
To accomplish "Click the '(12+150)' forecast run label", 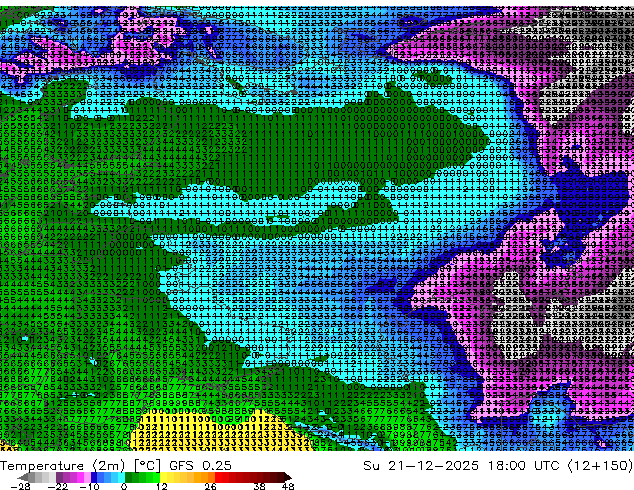I will 600,466.
